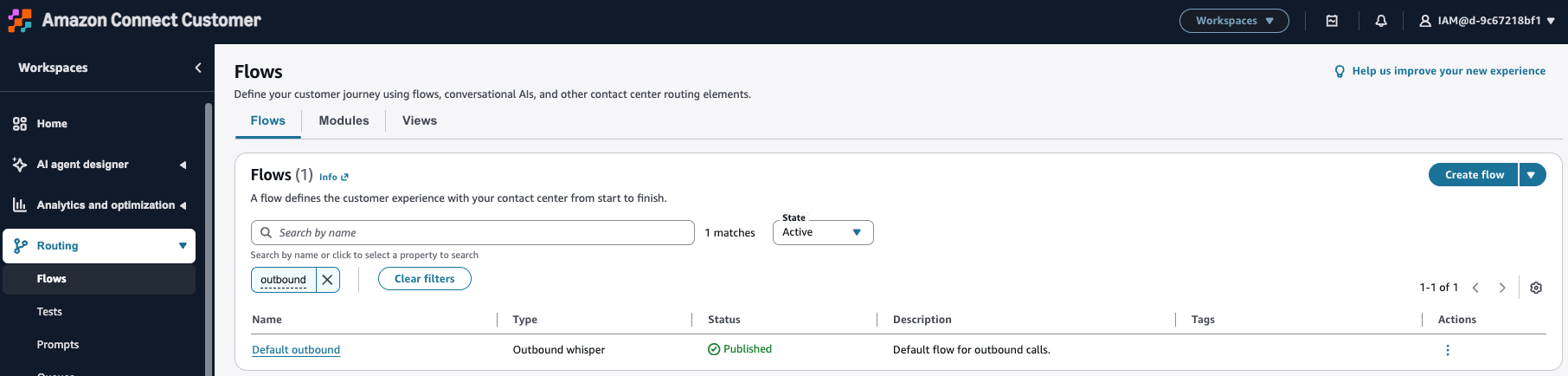Click the Published status cell
This screenshot has width=1568, height=376.
tap(740, 349)
